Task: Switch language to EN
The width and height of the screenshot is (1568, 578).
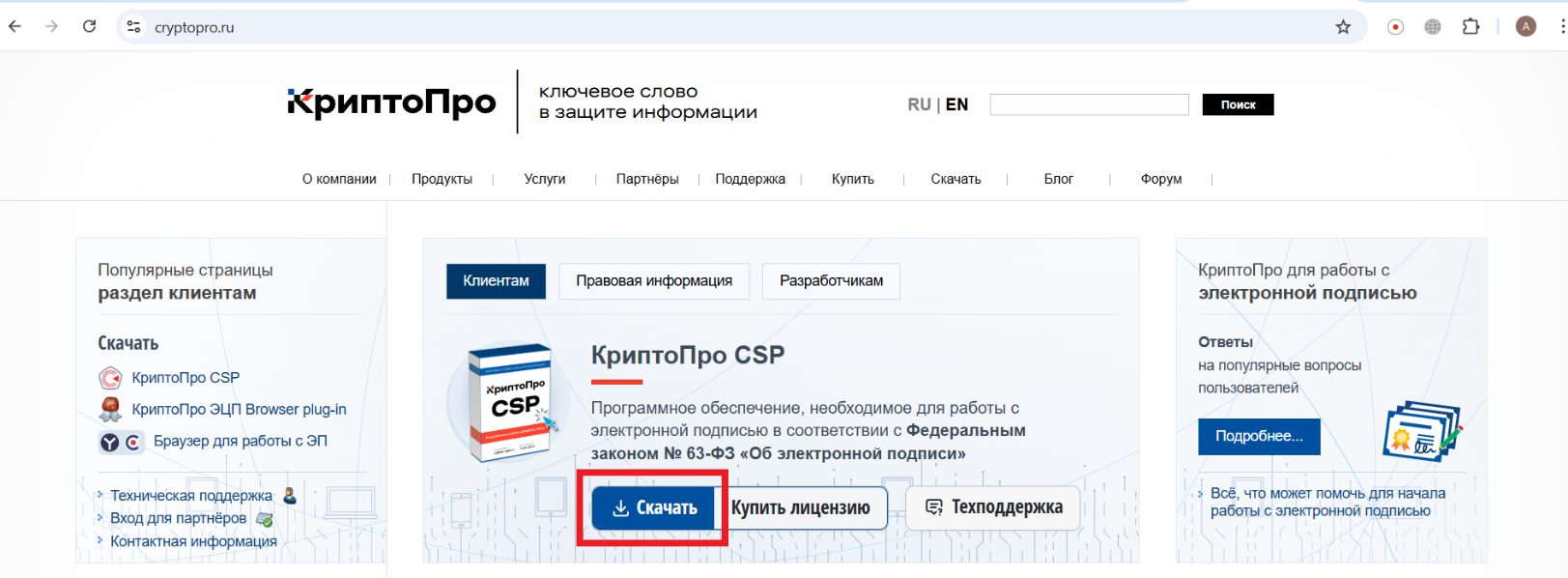Action: pyautogui.click(x=956, y=104)
